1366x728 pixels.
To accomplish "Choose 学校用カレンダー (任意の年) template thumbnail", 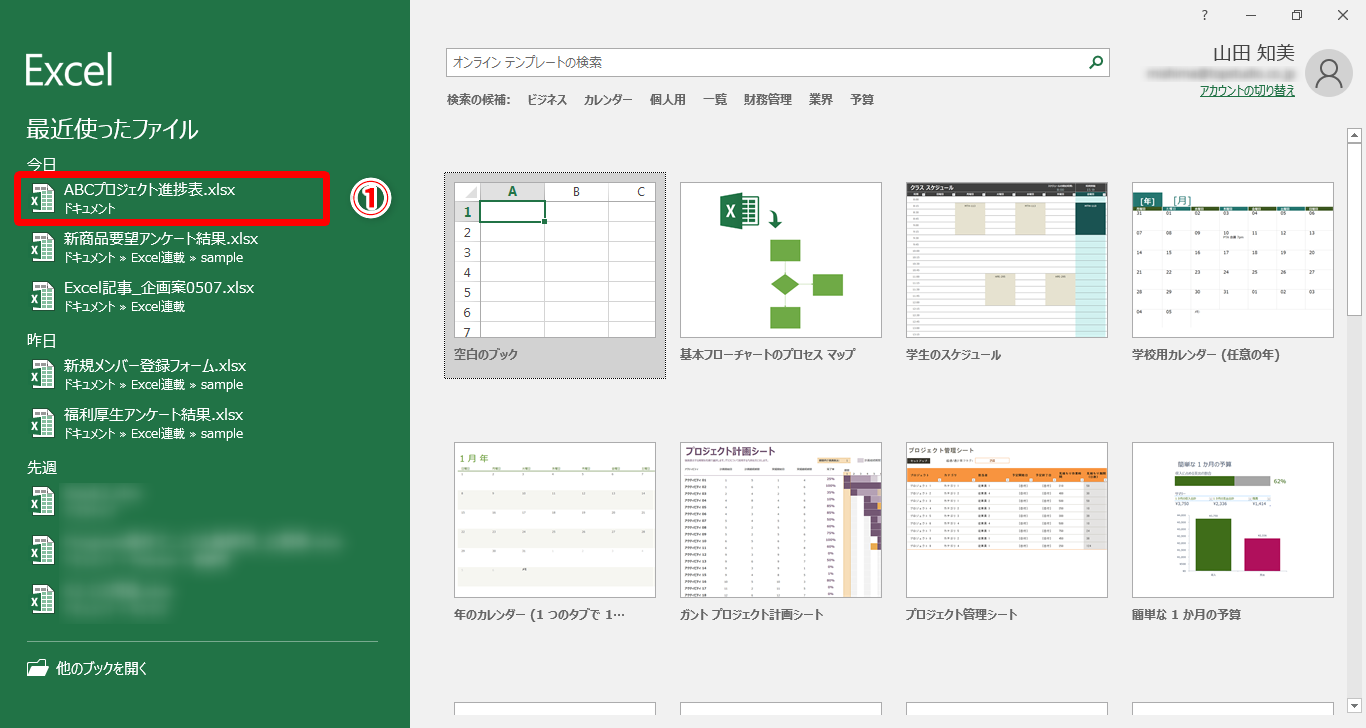I will 1233,260.
